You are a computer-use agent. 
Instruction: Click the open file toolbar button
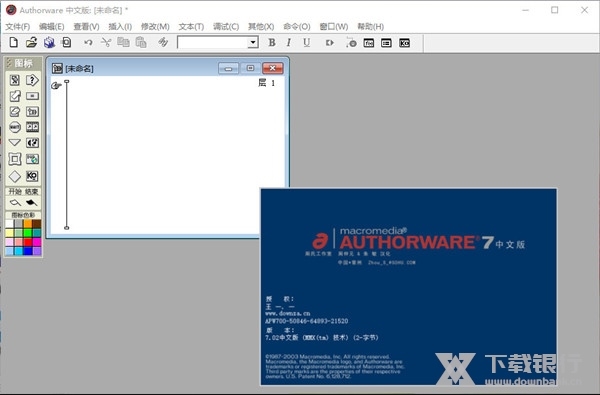(31, 42)
